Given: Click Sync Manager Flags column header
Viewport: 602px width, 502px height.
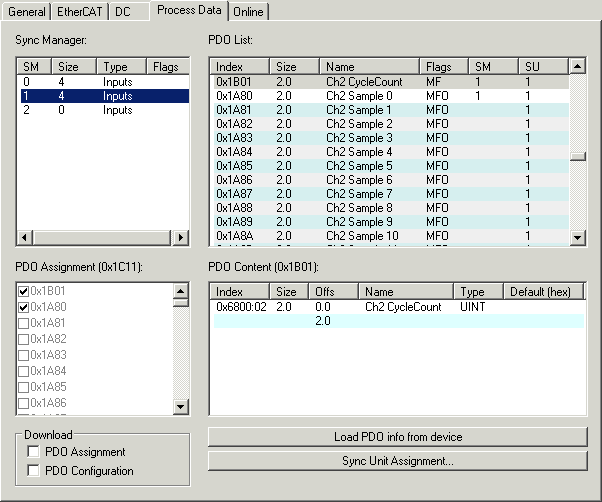Looking at the screenshot, I should (168, 66).
